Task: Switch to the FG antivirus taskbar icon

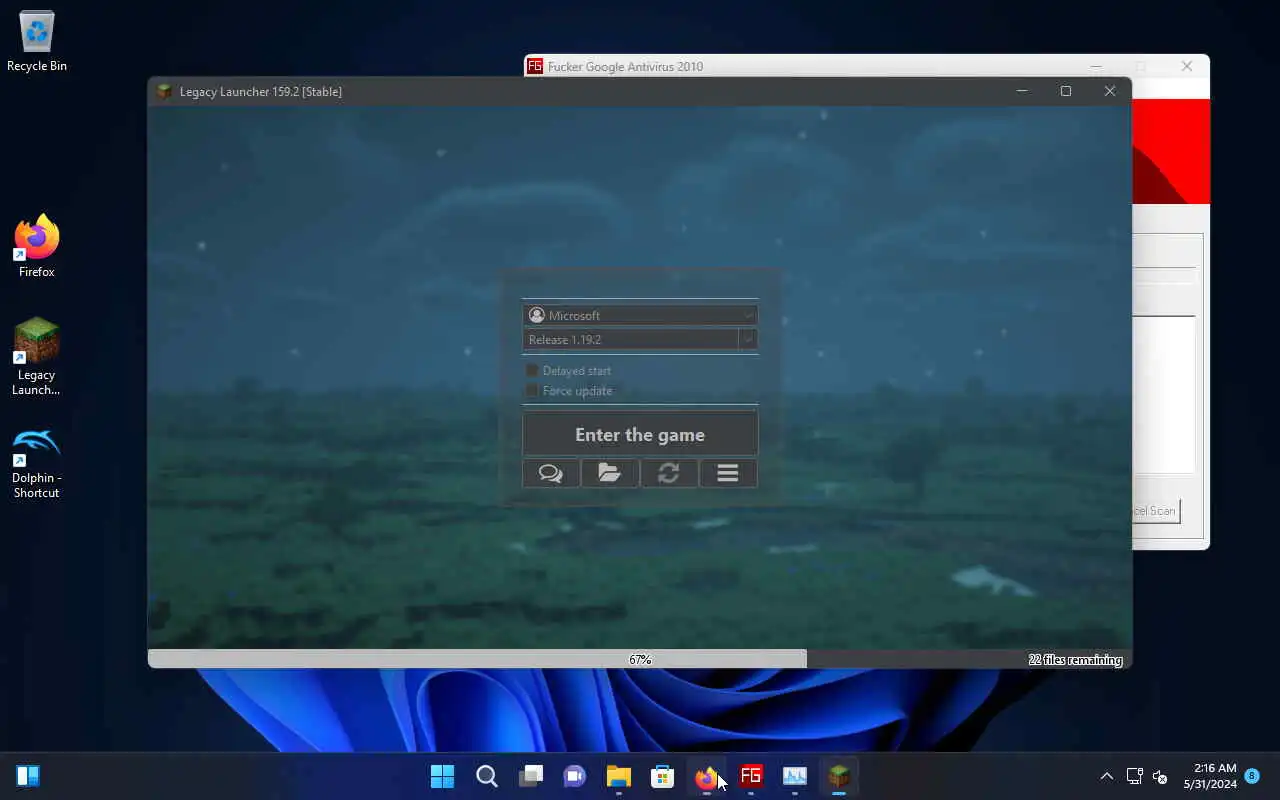Action: 751,776
